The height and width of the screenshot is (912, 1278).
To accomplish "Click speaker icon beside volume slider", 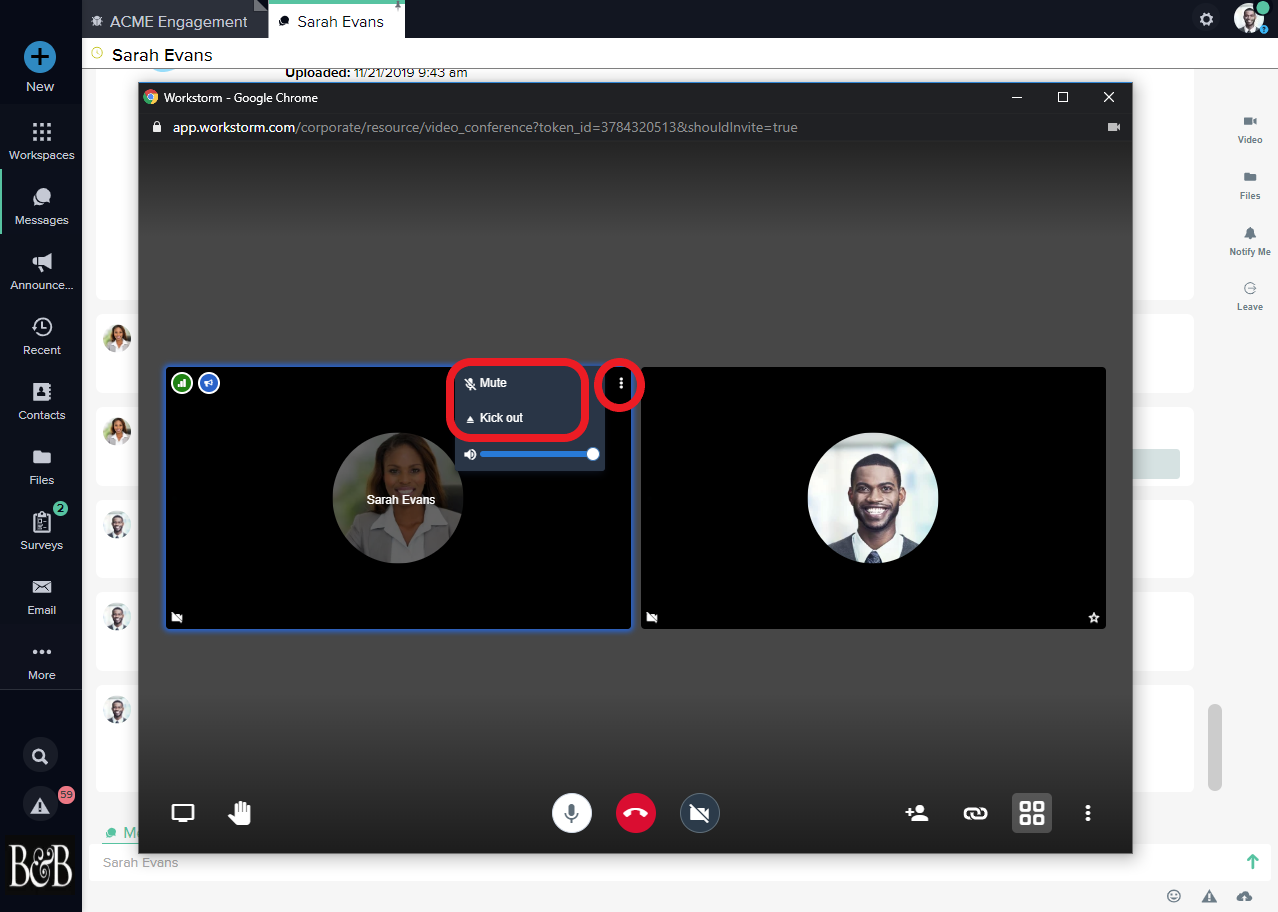I will [x=469, y=454].
